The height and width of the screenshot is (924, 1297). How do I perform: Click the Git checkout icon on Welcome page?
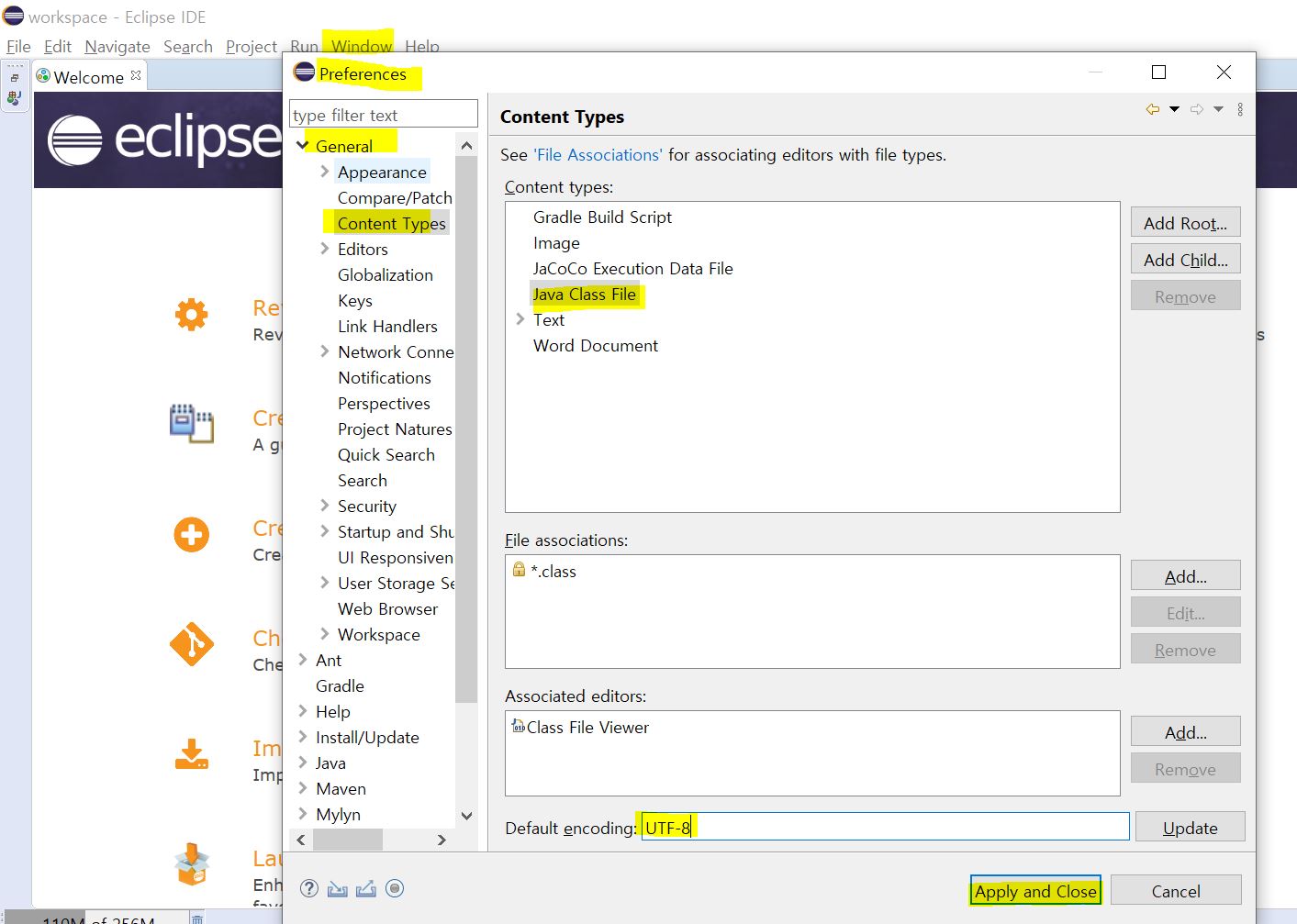191,644
